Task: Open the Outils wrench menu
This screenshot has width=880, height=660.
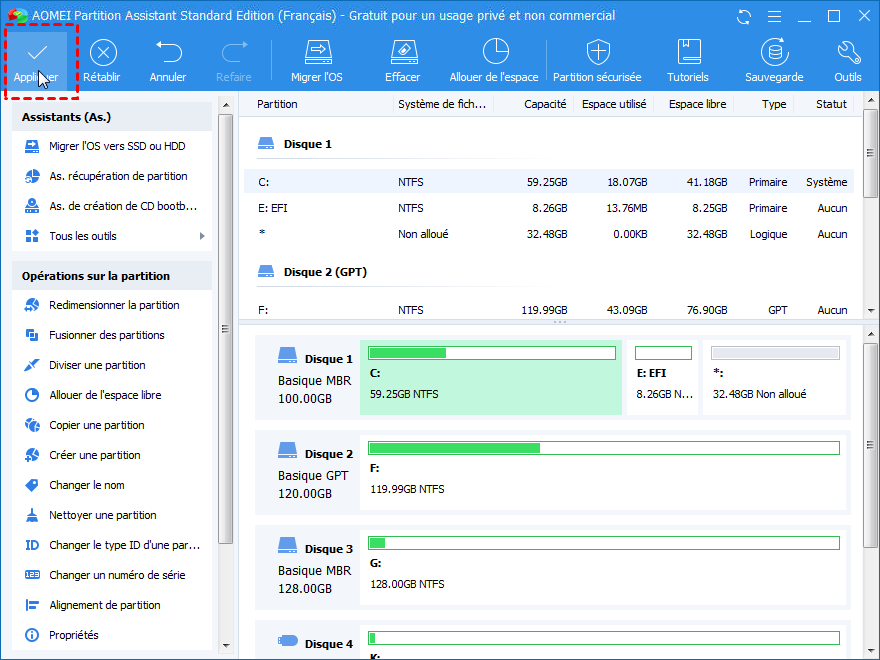Action: pyautogui.click(x=847, y=61)
